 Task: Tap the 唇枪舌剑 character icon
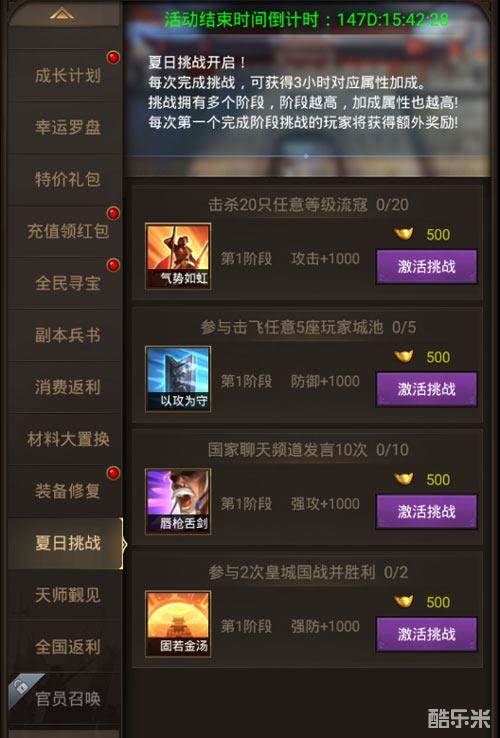178,501
